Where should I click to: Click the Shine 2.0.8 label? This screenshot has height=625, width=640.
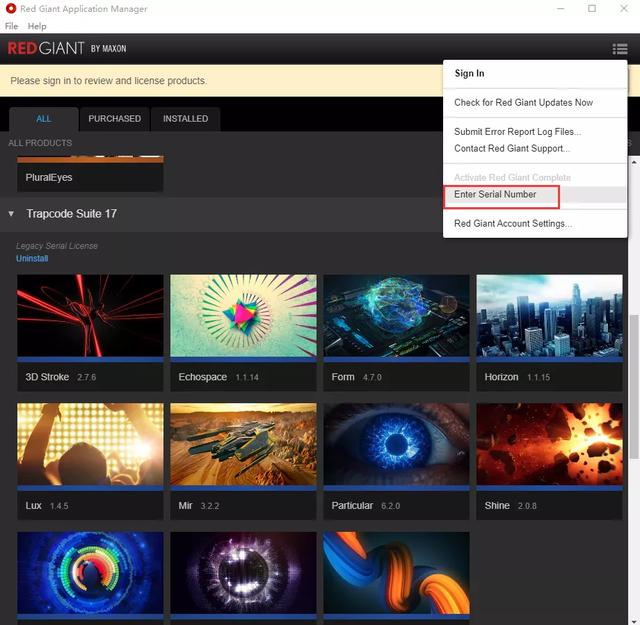[x=511, y=505]
